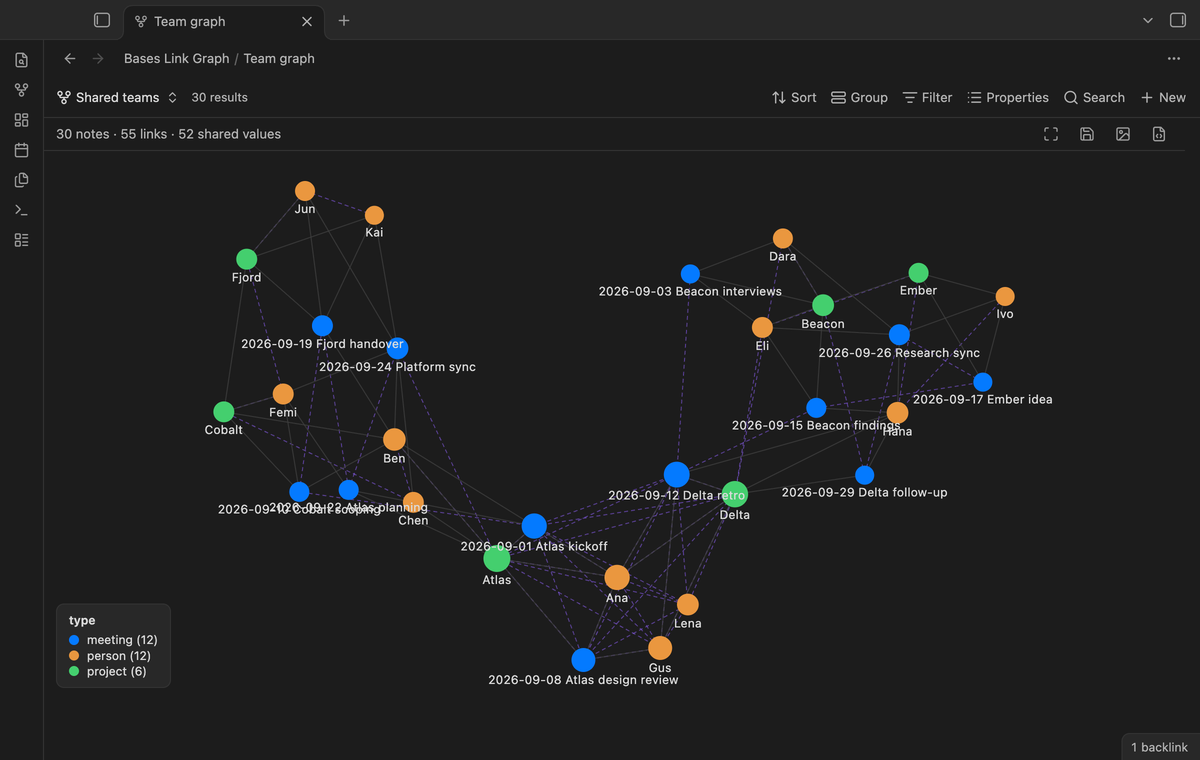Create a New note entry

click(1163, 97)
